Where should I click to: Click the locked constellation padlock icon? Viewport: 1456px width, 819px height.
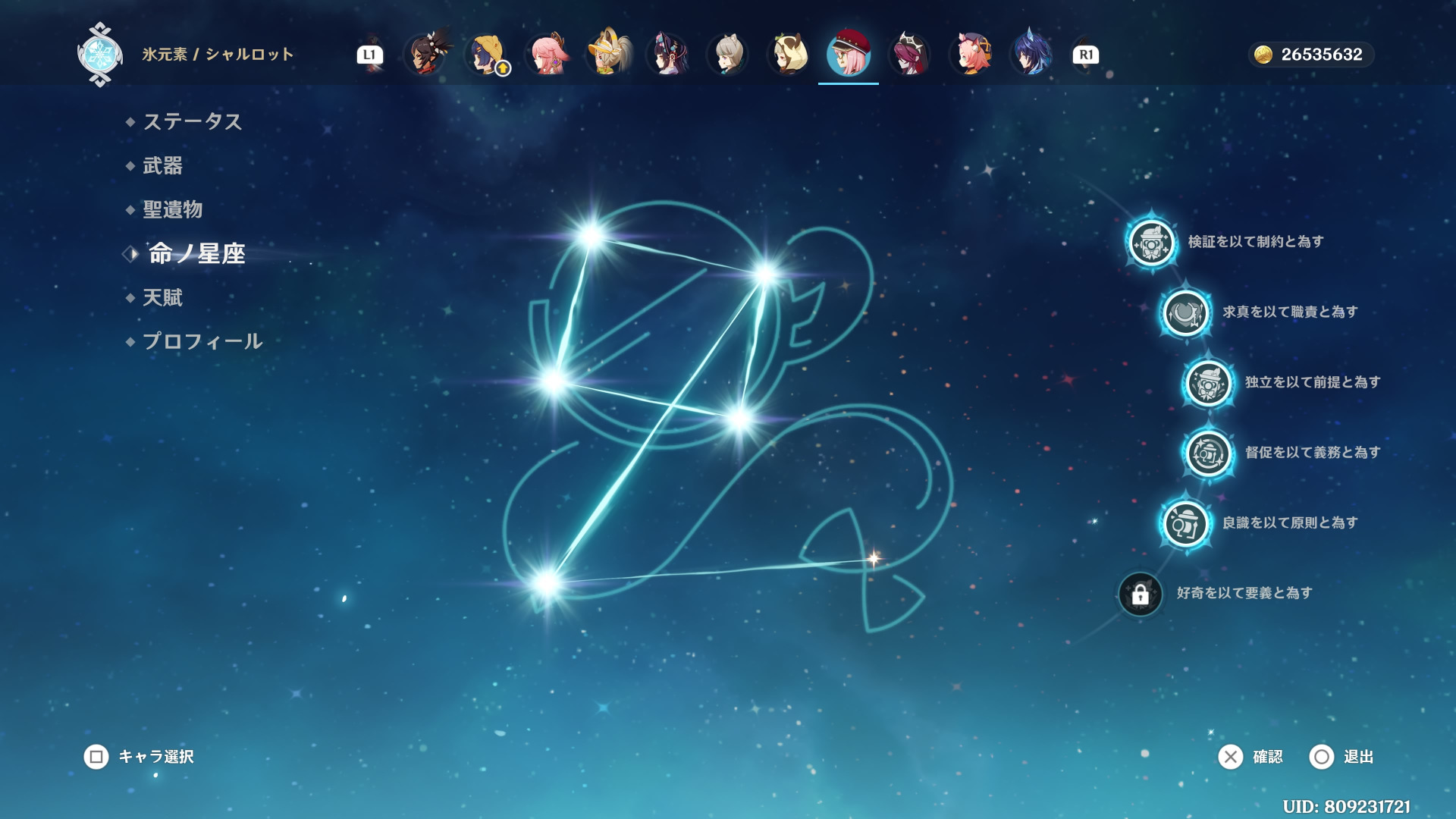[1140, 595]
